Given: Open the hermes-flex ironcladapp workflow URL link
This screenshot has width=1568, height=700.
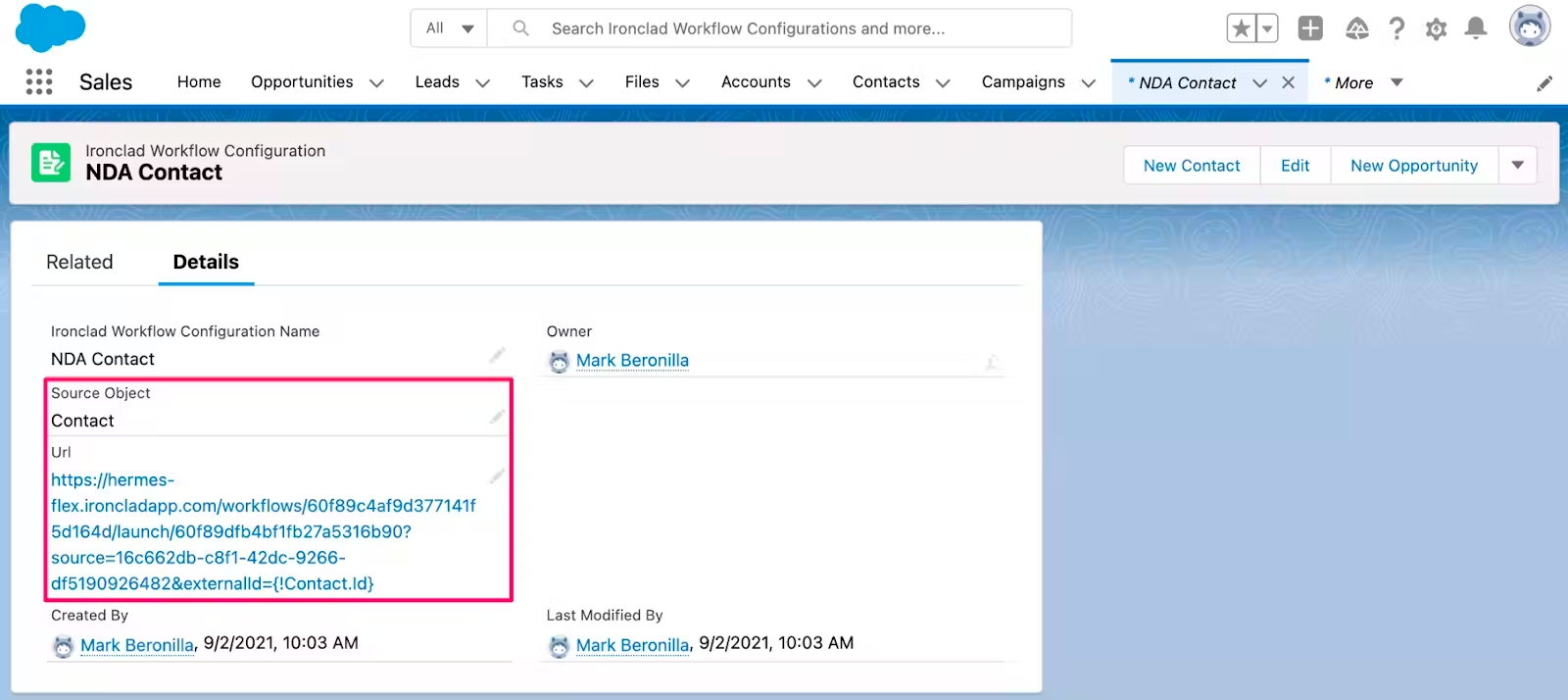Looking at the screenshot, I should [264, 531].
